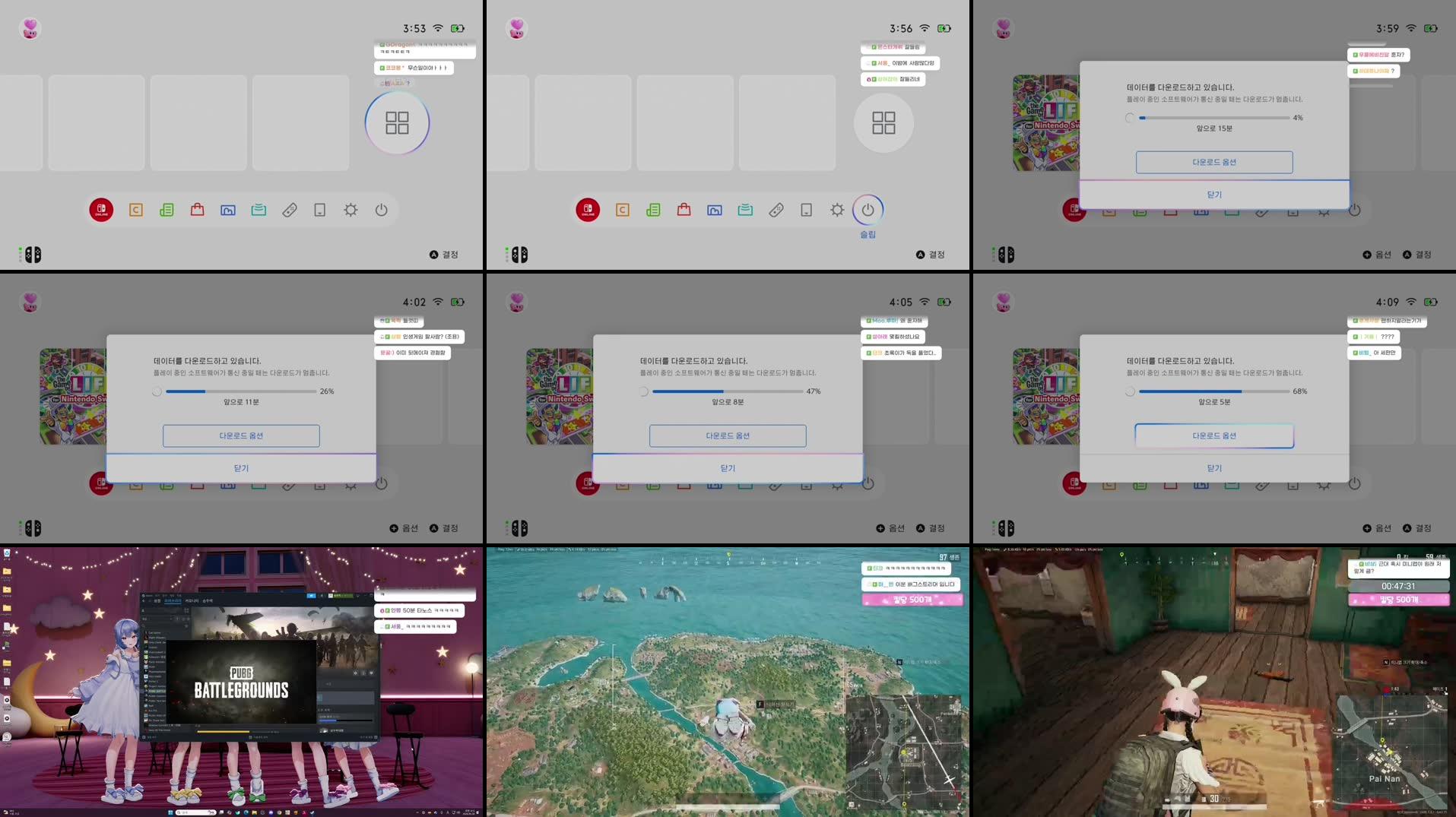The width and height of the screenshot is (1456, 817).
Task: Click stream timer 00:47:31
Action: click(x=1398, y=586)
